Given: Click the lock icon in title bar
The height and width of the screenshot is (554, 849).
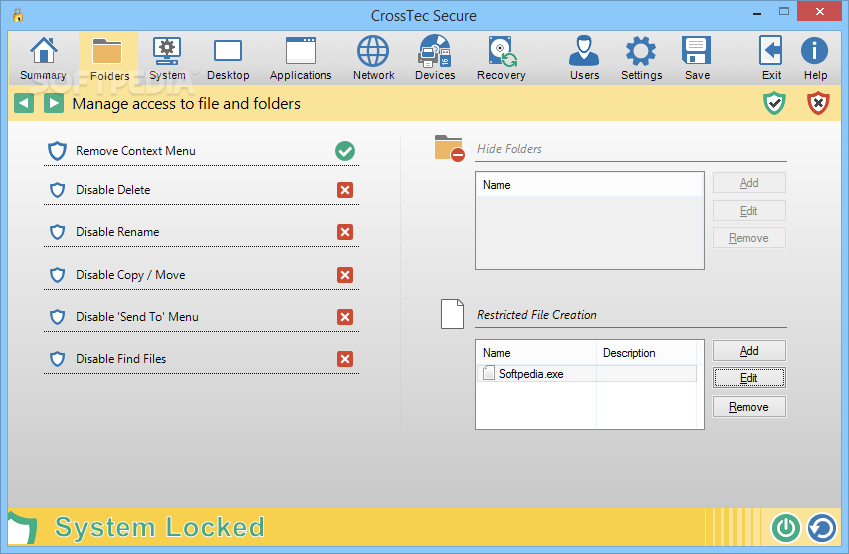Looking at the screenshot, I should pyautogui.click(x=18, y=15).
